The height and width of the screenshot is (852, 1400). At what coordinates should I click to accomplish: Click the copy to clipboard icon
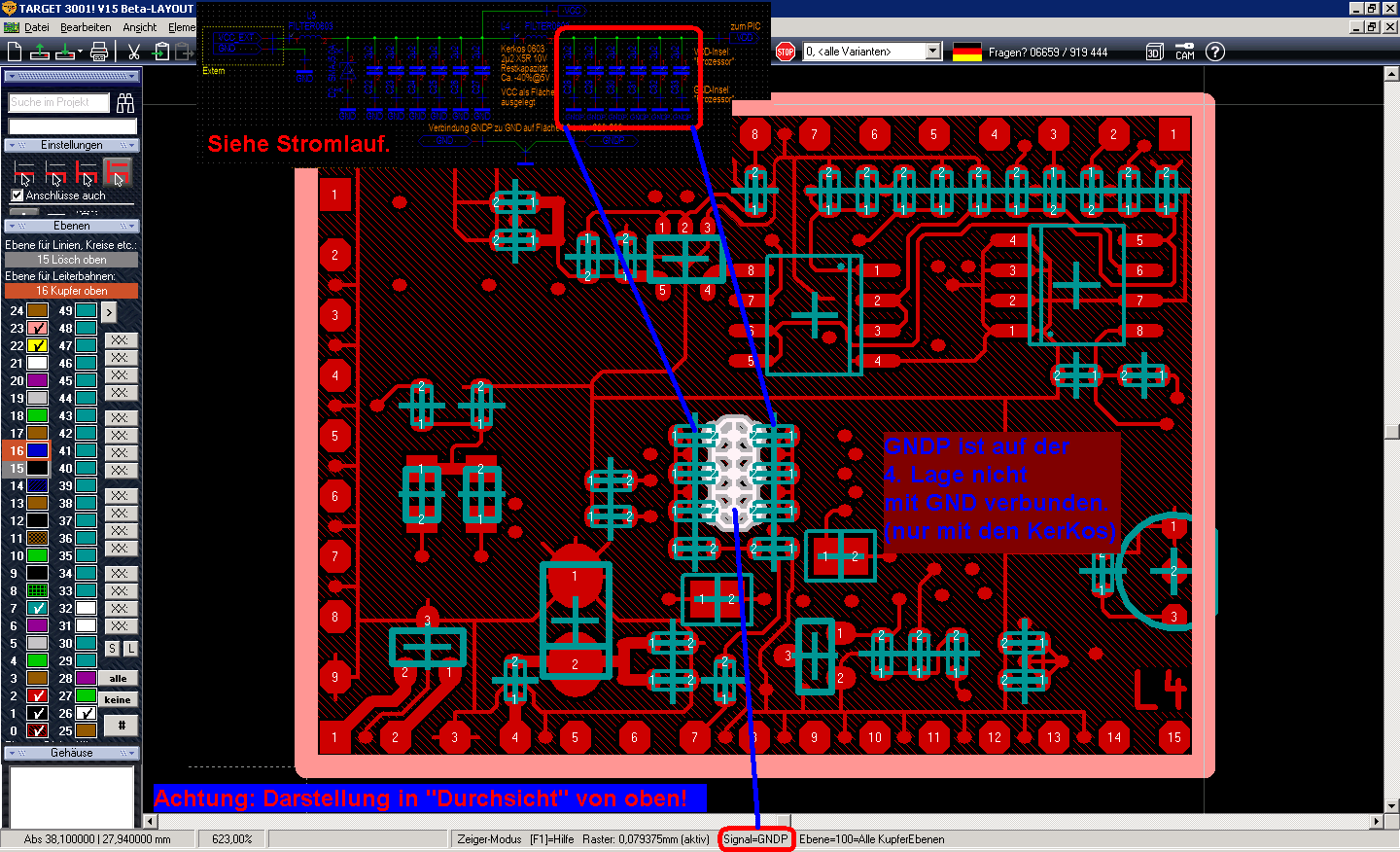point(161,52)
